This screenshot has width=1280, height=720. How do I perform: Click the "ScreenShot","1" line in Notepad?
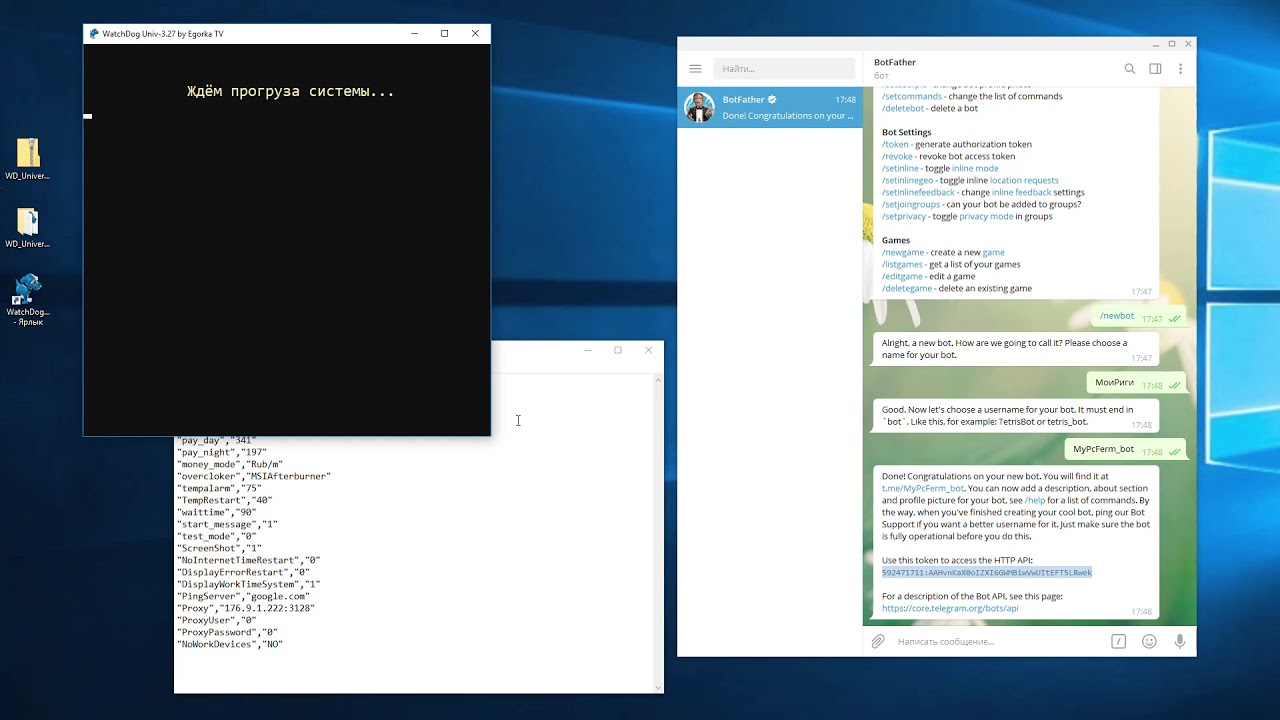tap(220, 548)
